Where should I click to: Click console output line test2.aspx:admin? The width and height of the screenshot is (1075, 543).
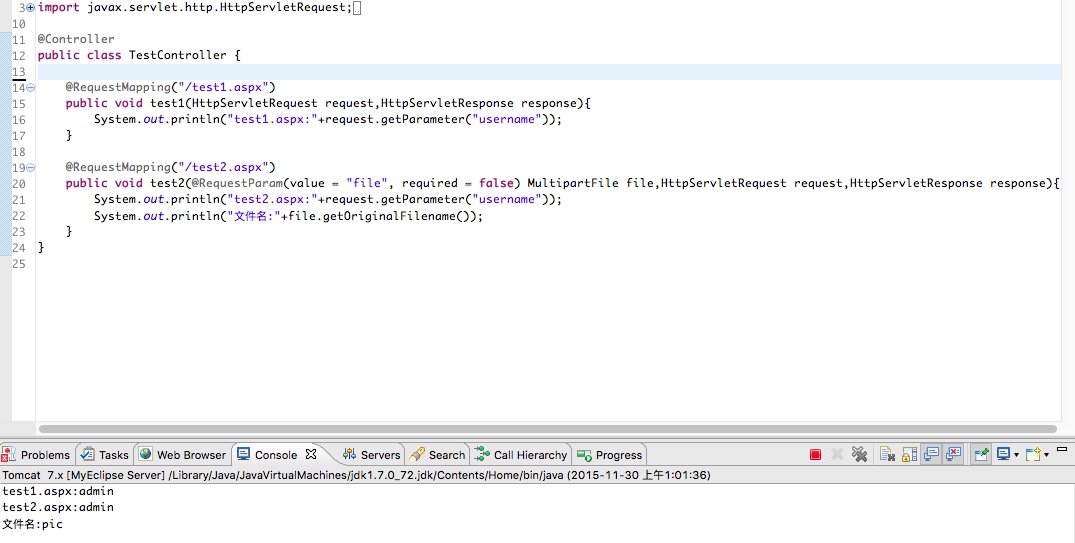58,507
